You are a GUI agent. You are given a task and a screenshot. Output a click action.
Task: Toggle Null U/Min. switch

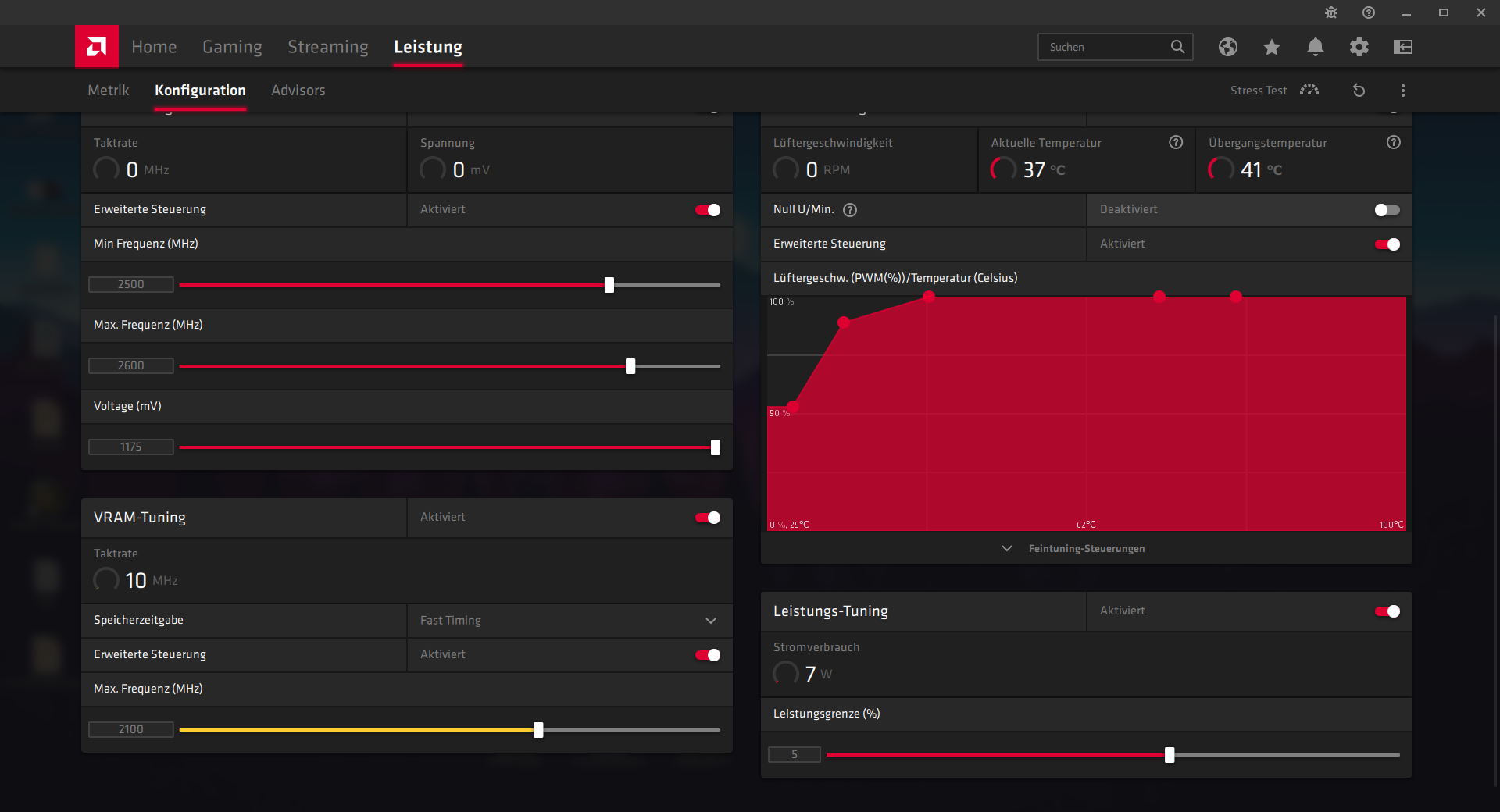1387,210
